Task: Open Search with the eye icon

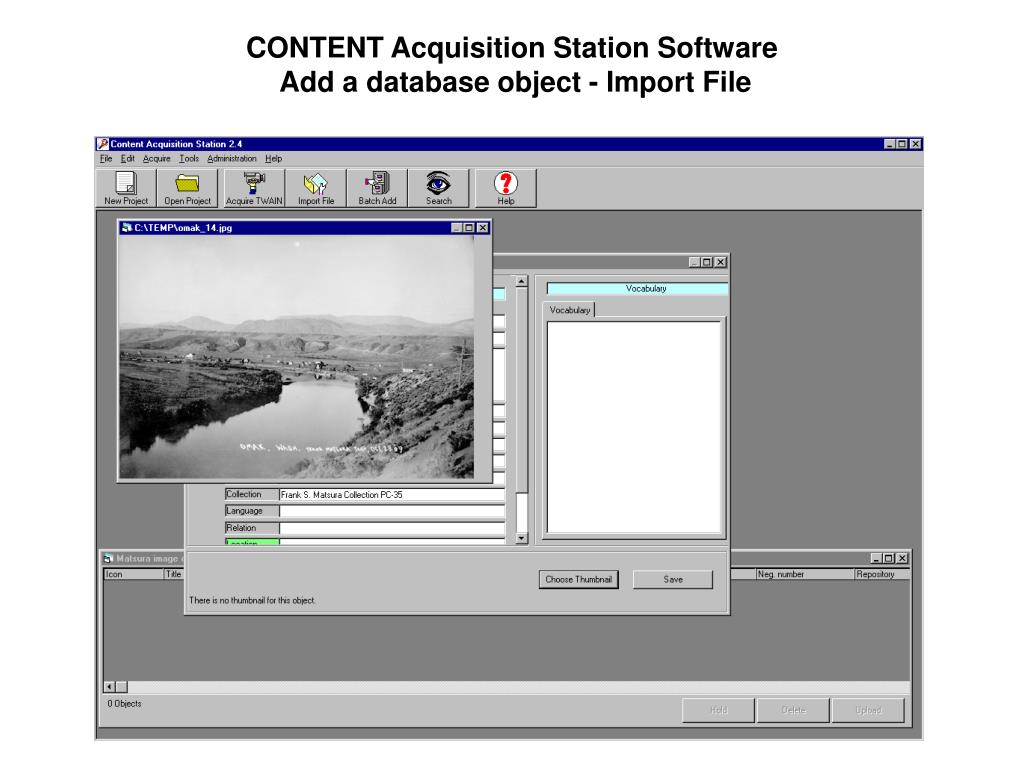Action: [438, 188]
